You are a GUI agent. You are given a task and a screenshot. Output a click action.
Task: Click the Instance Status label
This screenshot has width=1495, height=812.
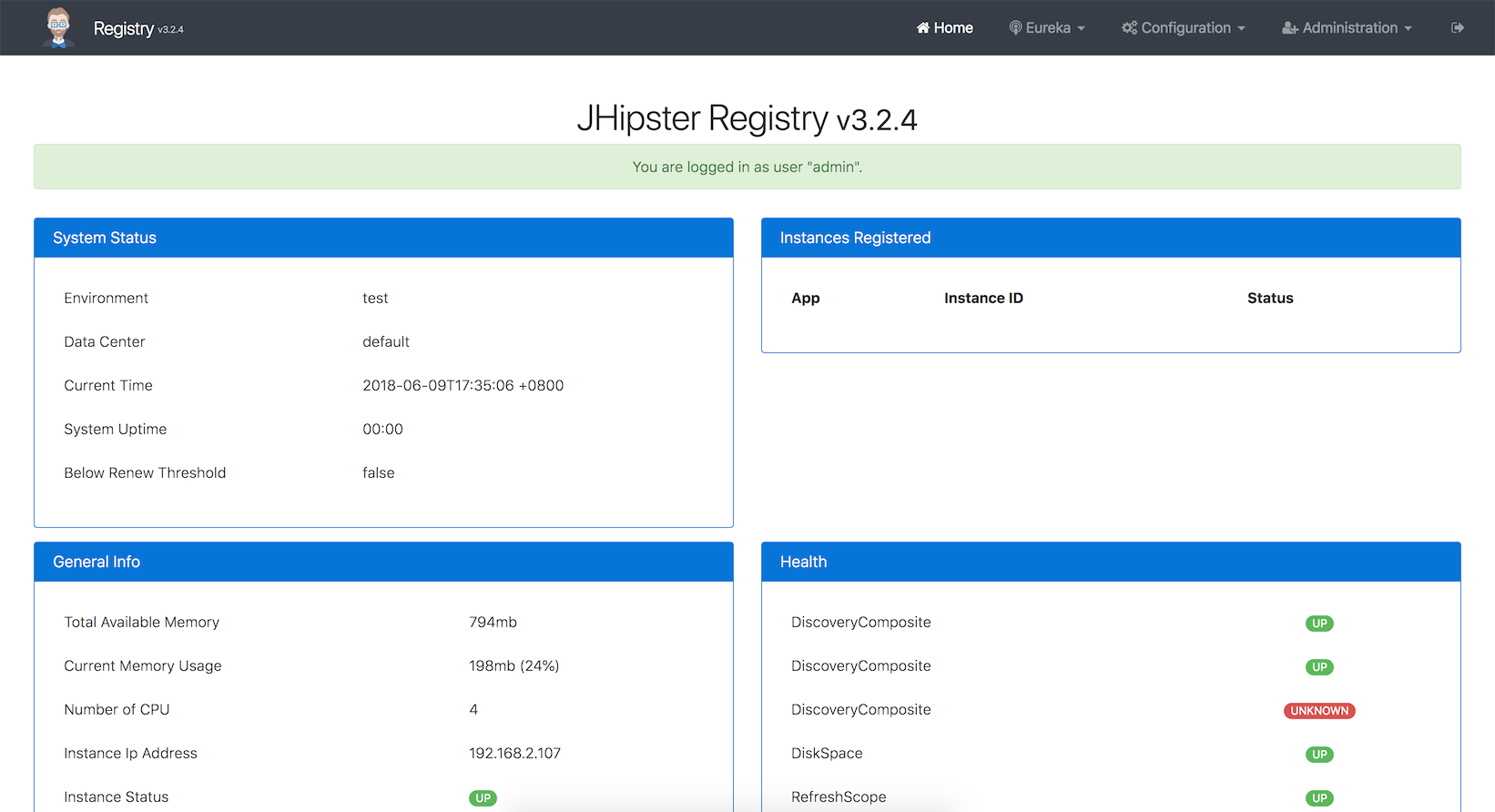(117, 797)
